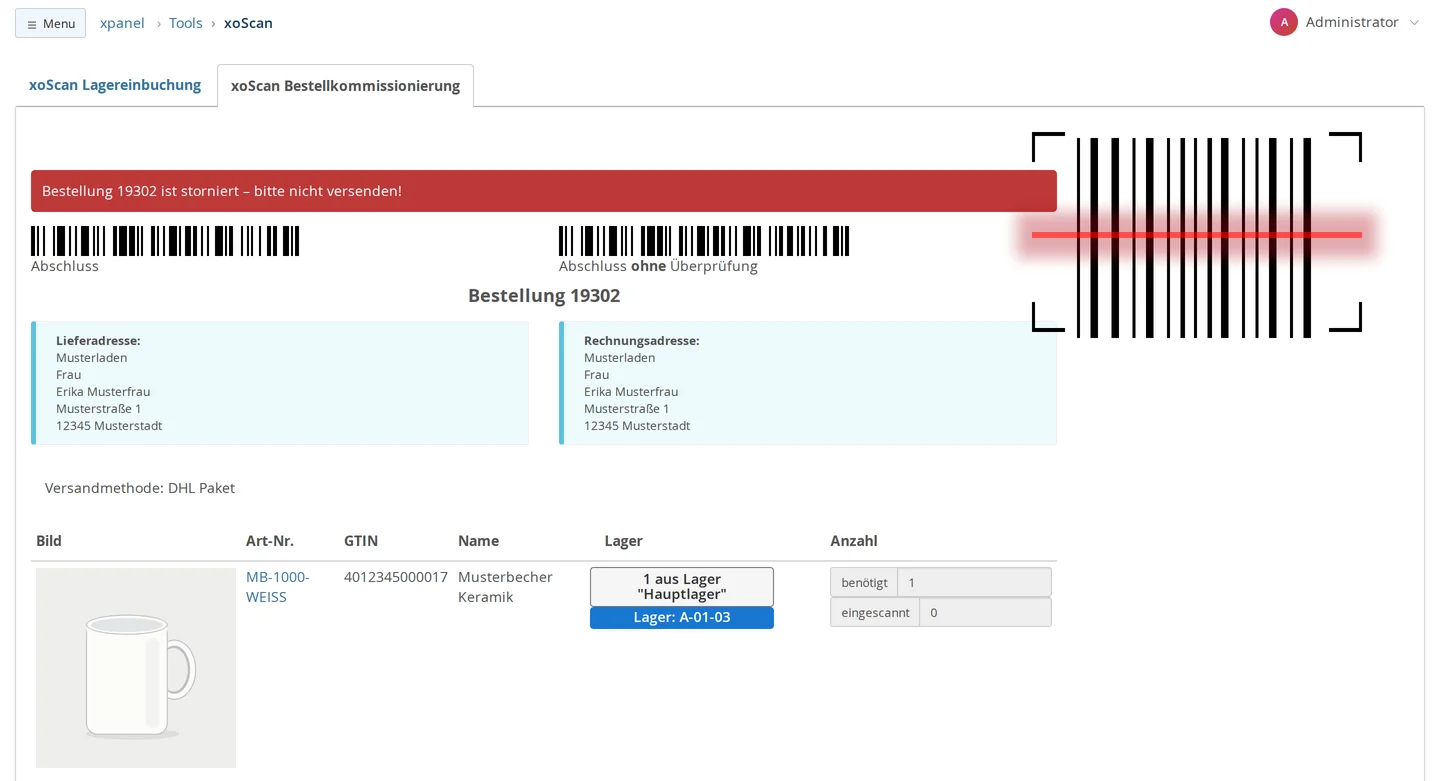The height and width of the screenshot is (781, 1432).
Task: Click the Anzahl column header
Action: tap(854, 541)
